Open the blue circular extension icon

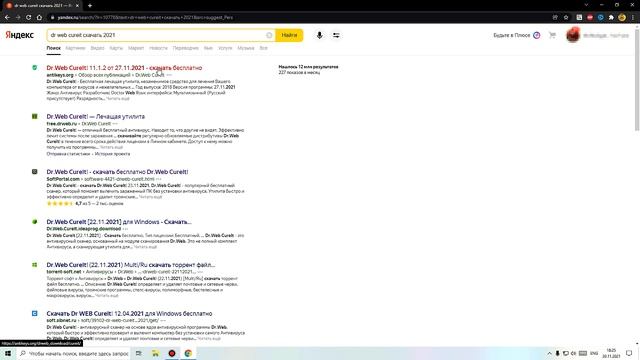click(x=600, y=18)
